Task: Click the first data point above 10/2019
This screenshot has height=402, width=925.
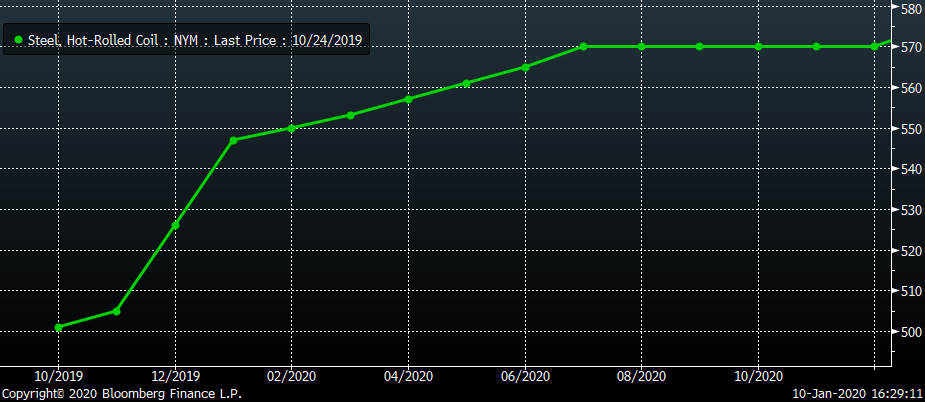Action: point(59,327)
